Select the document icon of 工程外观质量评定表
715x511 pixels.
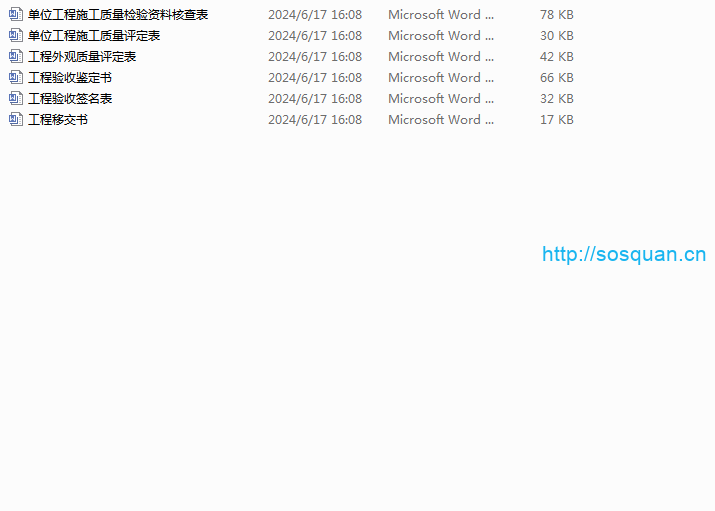pos(15,57)
